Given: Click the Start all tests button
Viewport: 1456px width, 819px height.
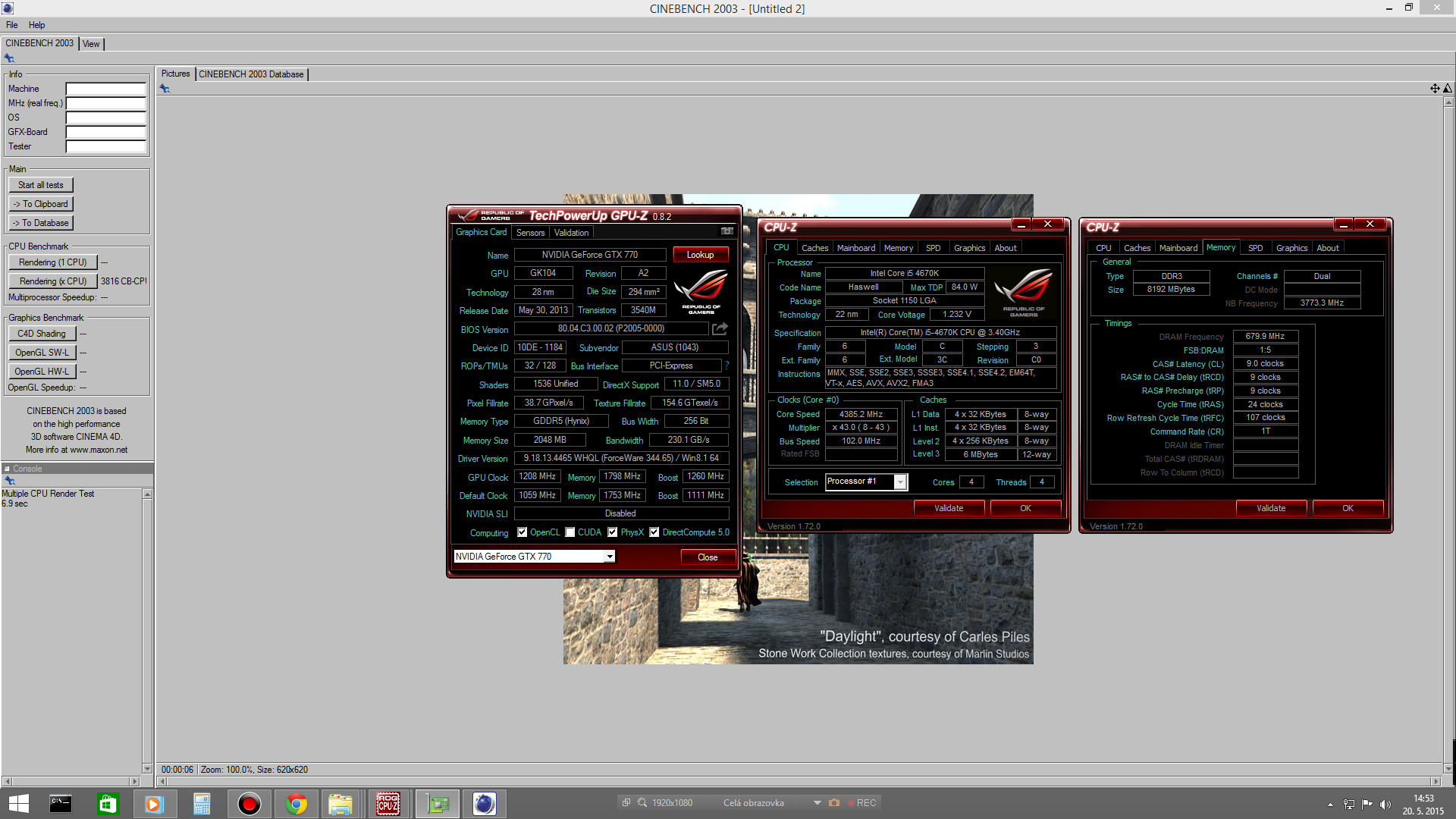Looking at the screenshot, I should 41,185.
